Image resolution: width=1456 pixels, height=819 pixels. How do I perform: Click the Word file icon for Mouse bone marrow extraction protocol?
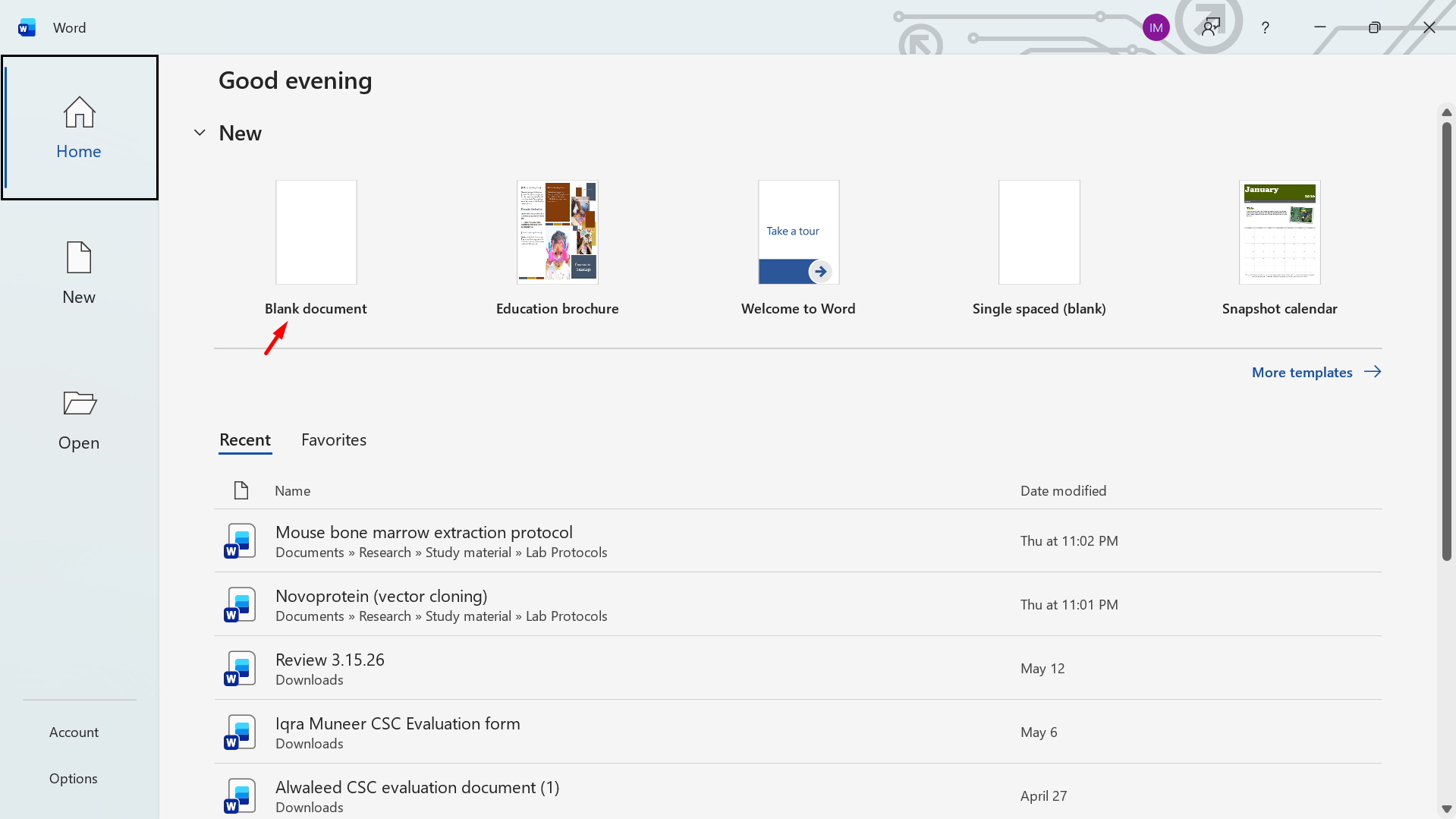click(240, 540)
